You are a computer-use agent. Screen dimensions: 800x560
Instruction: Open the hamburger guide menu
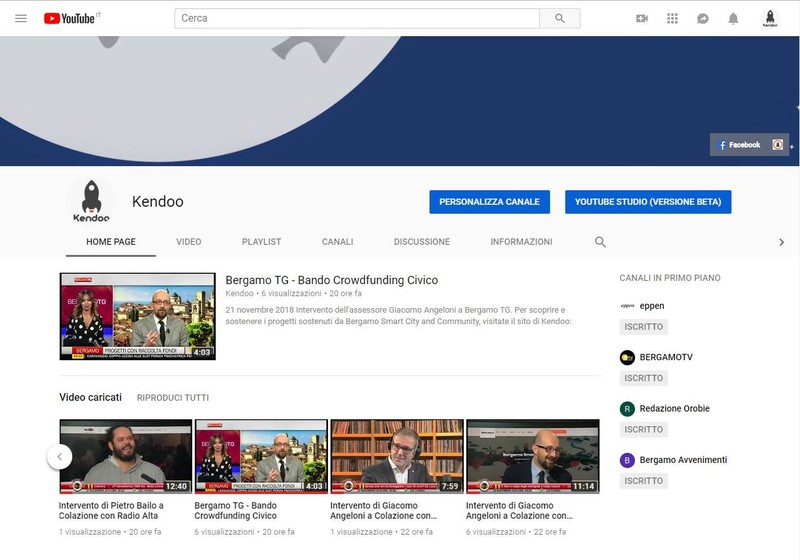tap(21, 18)
